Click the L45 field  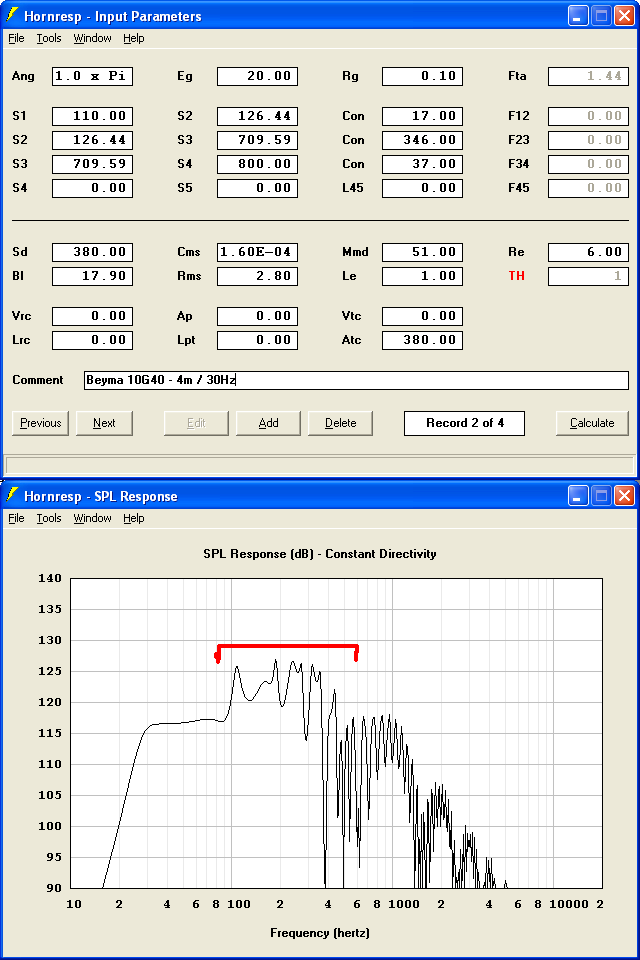(423, 188)
